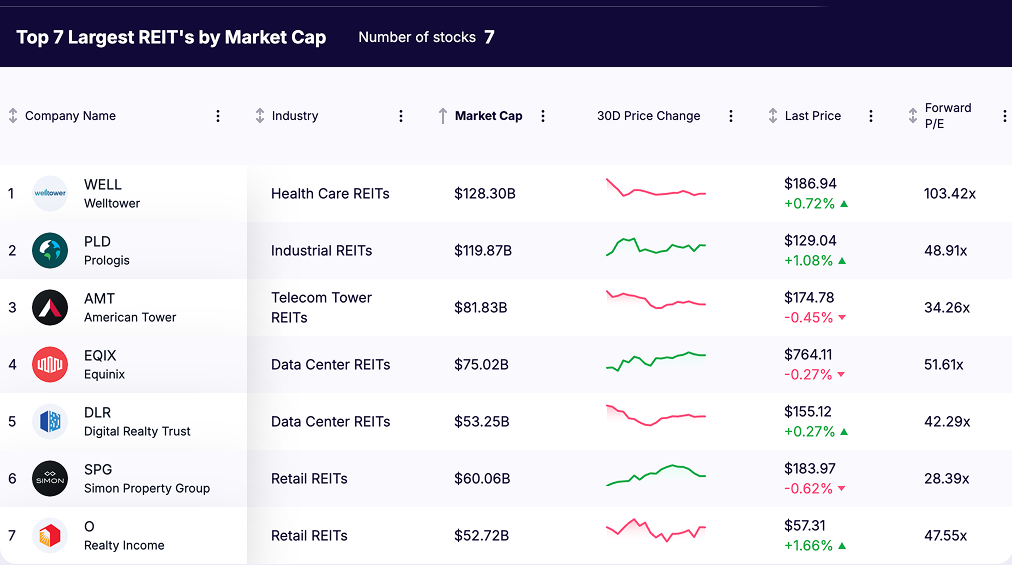The image size is (1012, 565).
Task: Click the Simon Property Group logo icon
Action: point(49,478)
